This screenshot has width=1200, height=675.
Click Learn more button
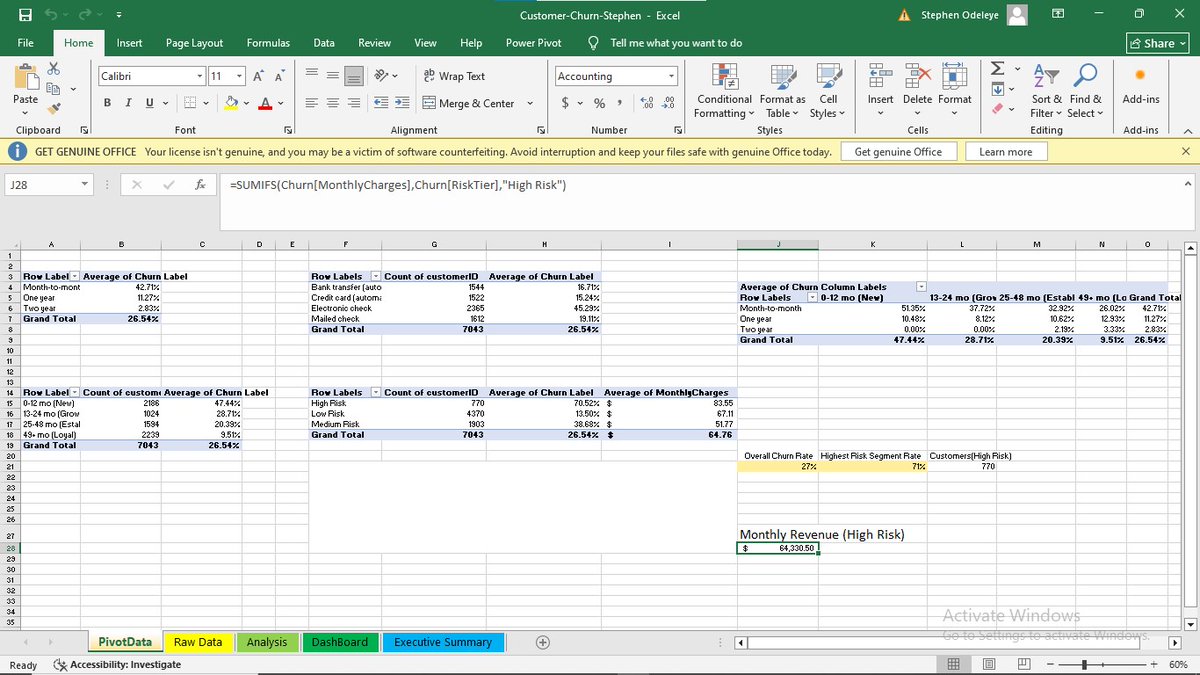click(1006, 151)
